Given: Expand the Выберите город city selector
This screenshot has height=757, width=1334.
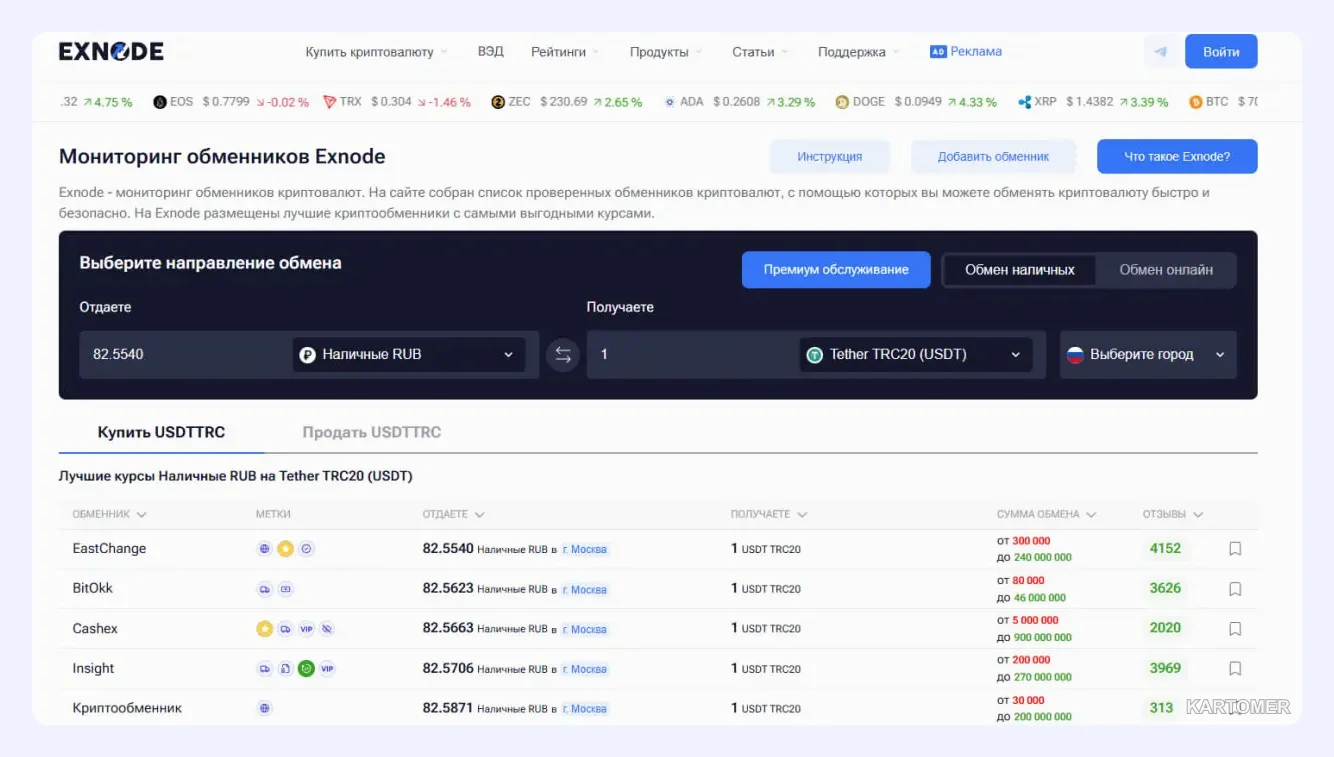Looking at the screenshot, I should [x=1148, y=355].
